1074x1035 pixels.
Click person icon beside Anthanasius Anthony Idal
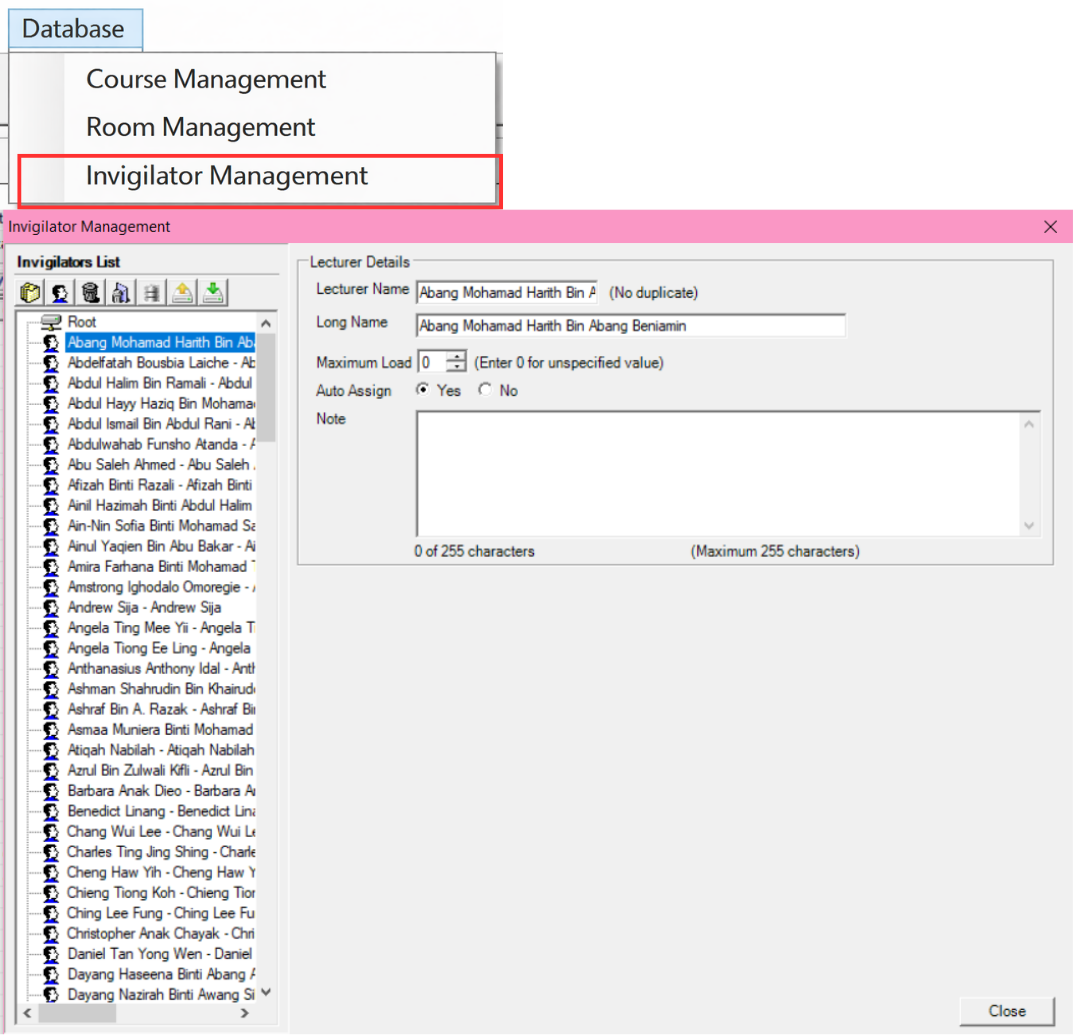click(x=51, y=669)
